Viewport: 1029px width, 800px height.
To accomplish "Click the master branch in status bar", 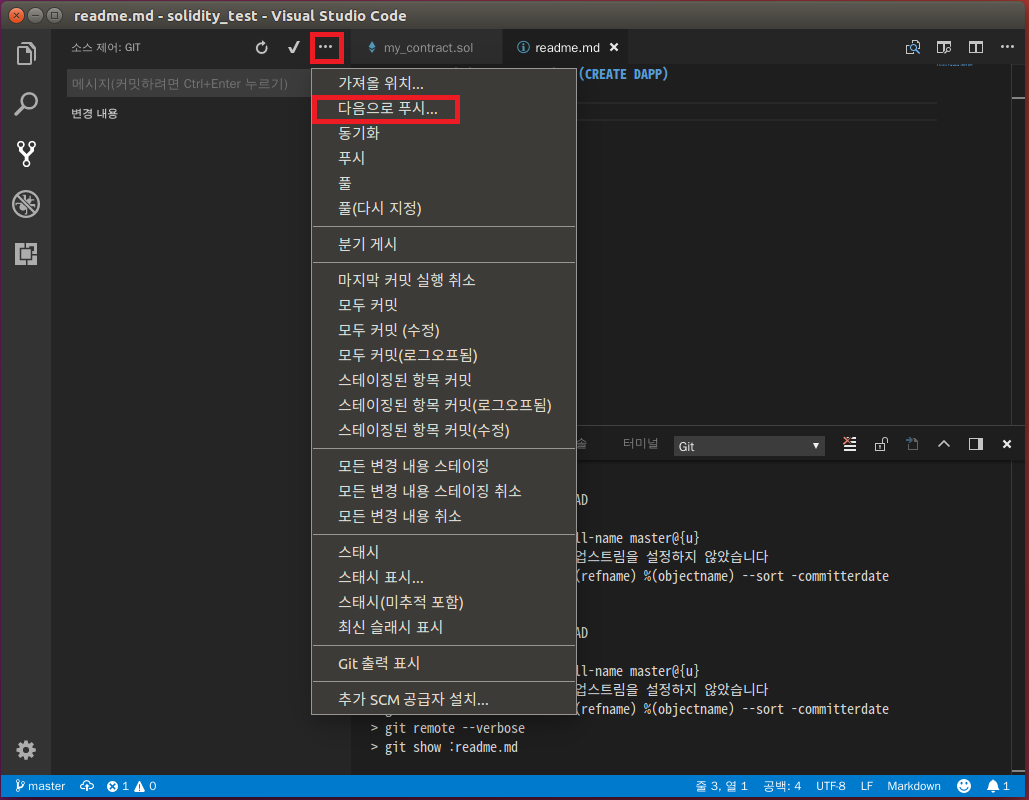I will point(40,786).
